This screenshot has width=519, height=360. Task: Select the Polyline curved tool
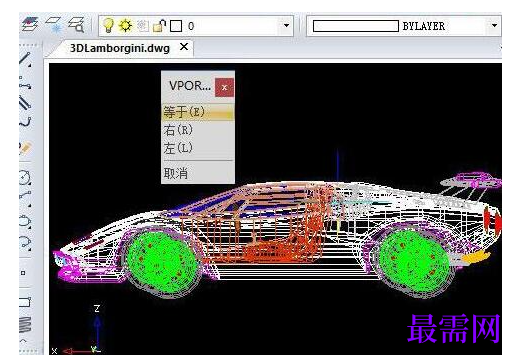[x=25, y=122]
